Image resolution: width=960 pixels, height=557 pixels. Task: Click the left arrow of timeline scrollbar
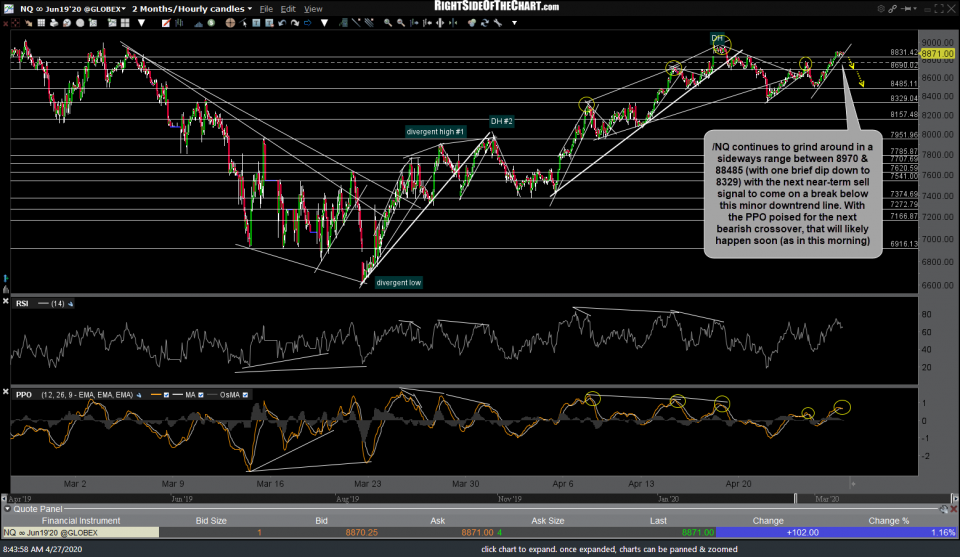click(x=4, y=499)
